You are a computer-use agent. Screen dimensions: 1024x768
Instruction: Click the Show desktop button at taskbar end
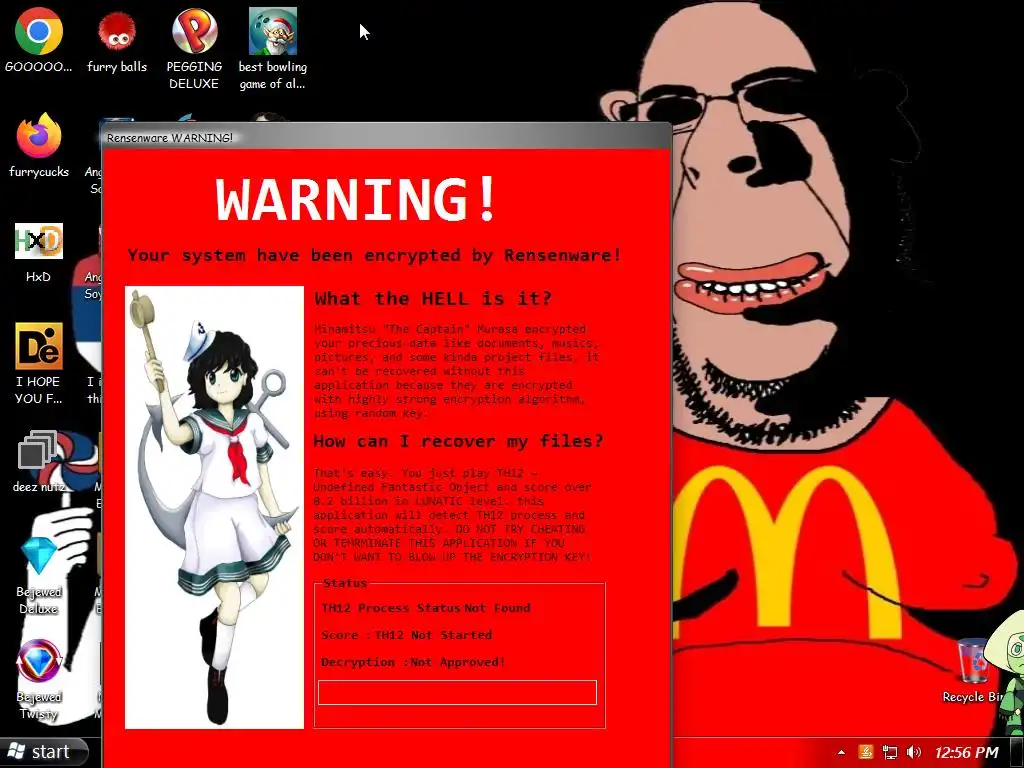pos(1017,753)
